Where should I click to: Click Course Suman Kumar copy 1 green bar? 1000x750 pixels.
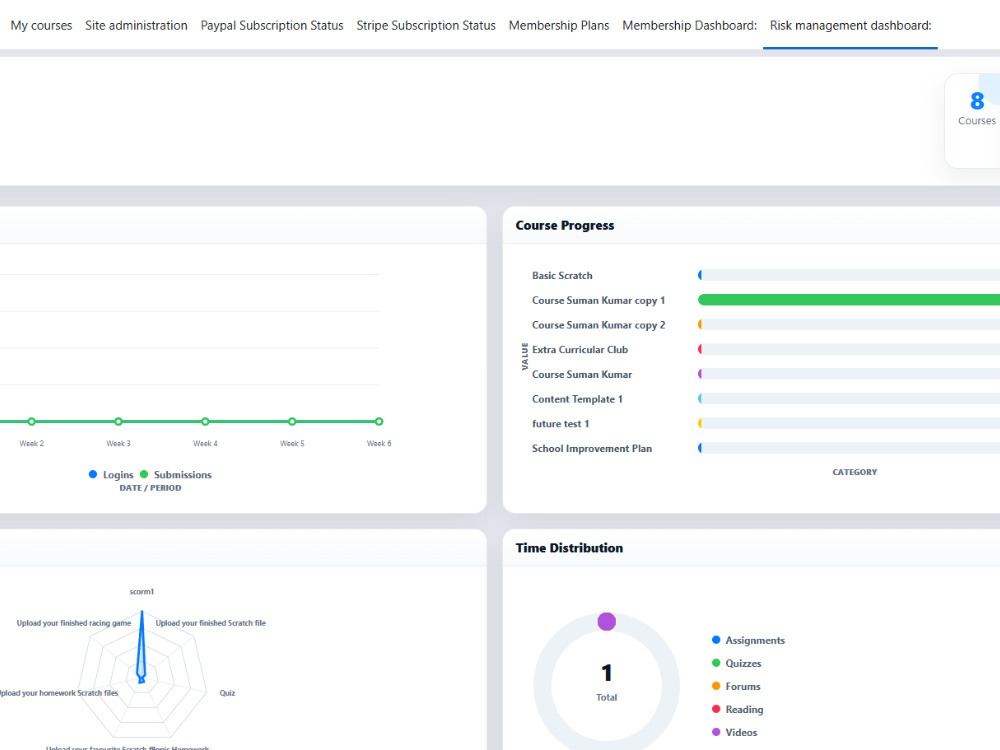tap(849, 300)
